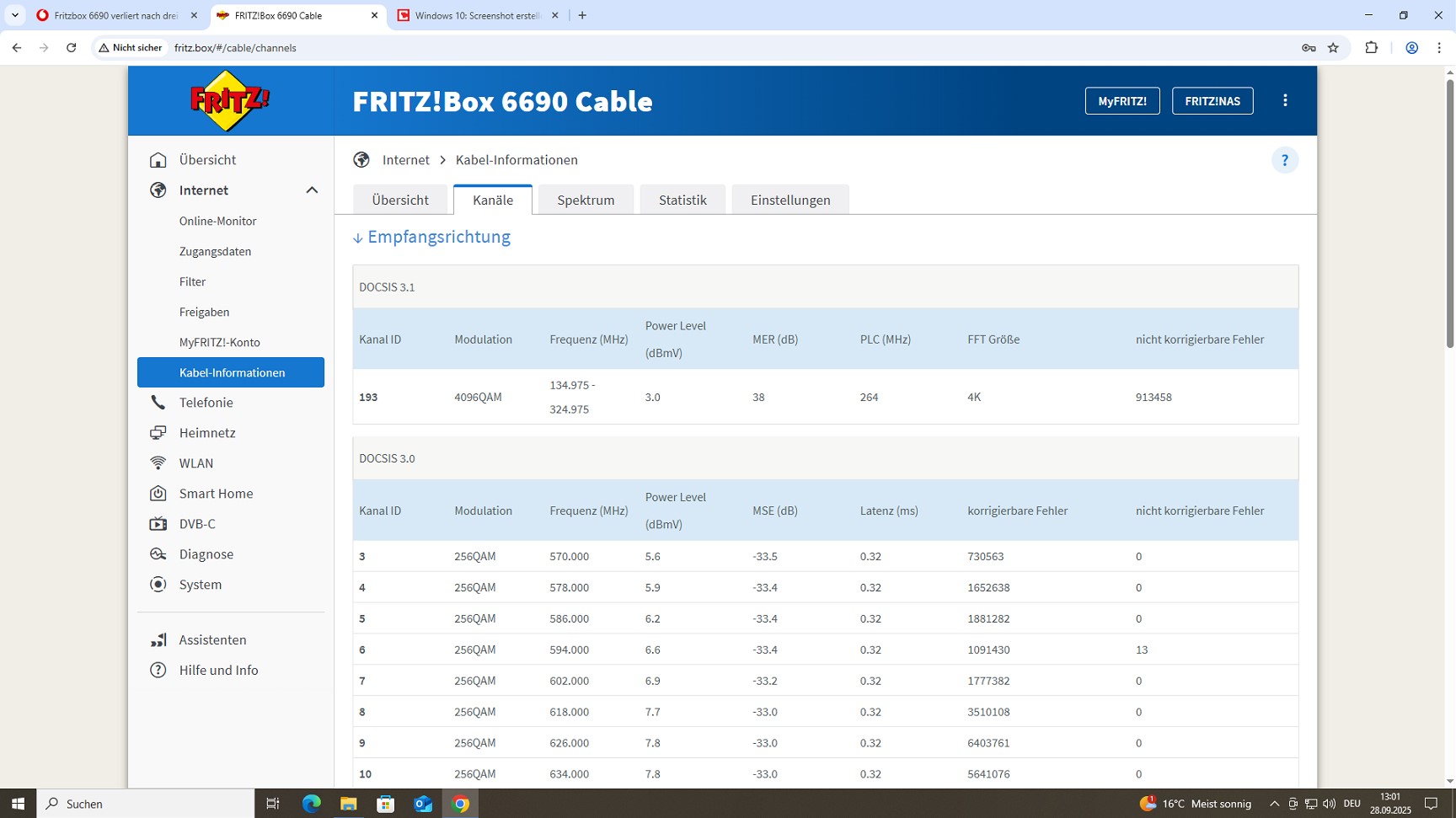This screenshot has width=1456, height=818.
Task: Open Chrome extensions puzzle icon
Action: (x=1372, y=48)
